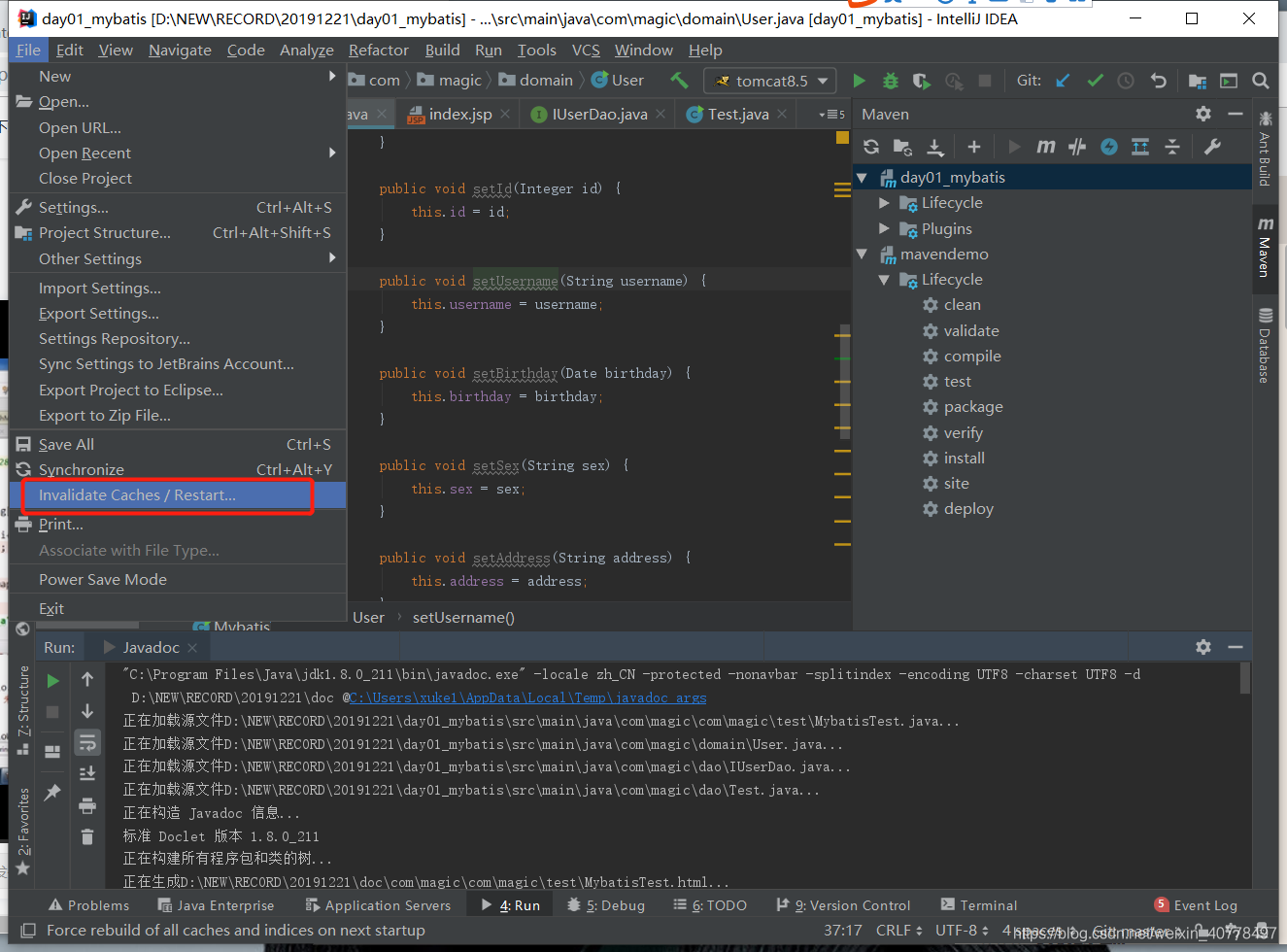Open the tomcat8.5 run configuration dropdown

coord(770,81)
